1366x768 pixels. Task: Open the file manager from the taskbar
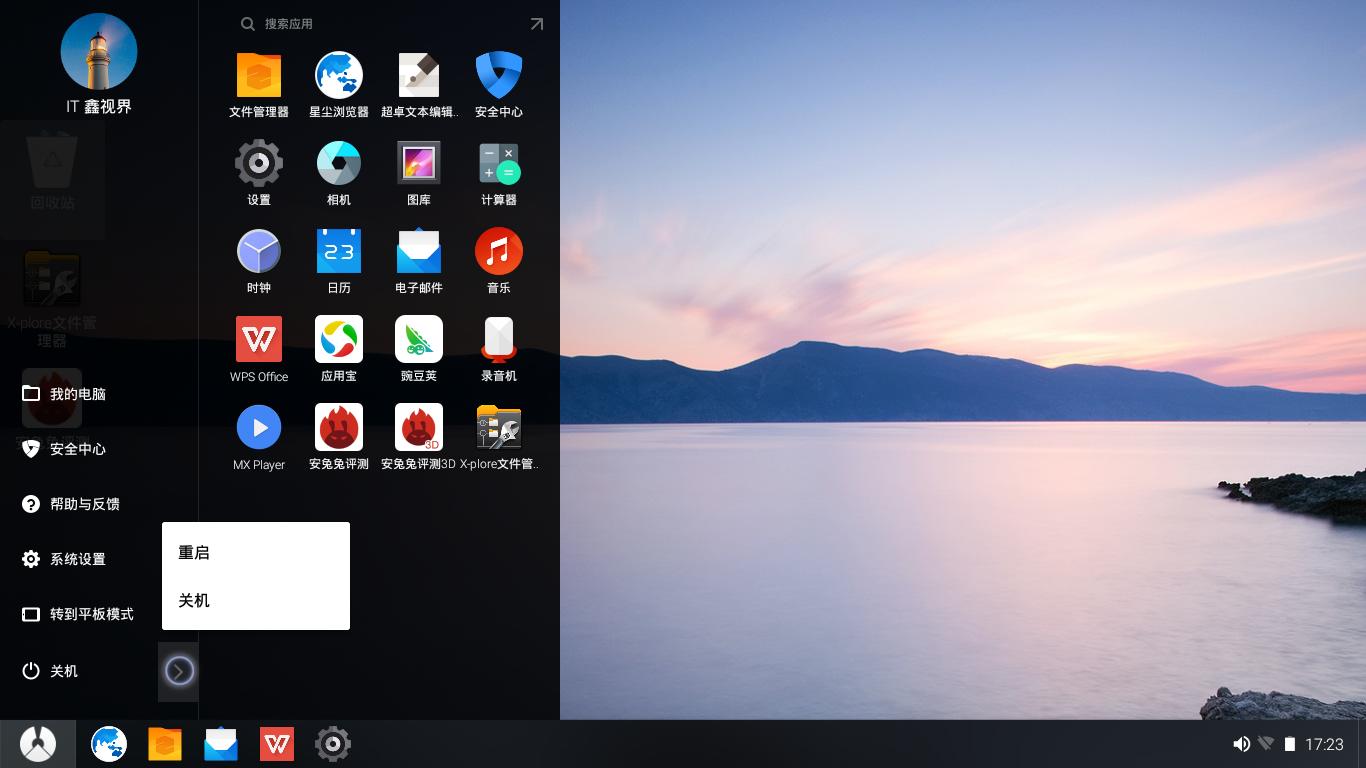pos(165,744)
